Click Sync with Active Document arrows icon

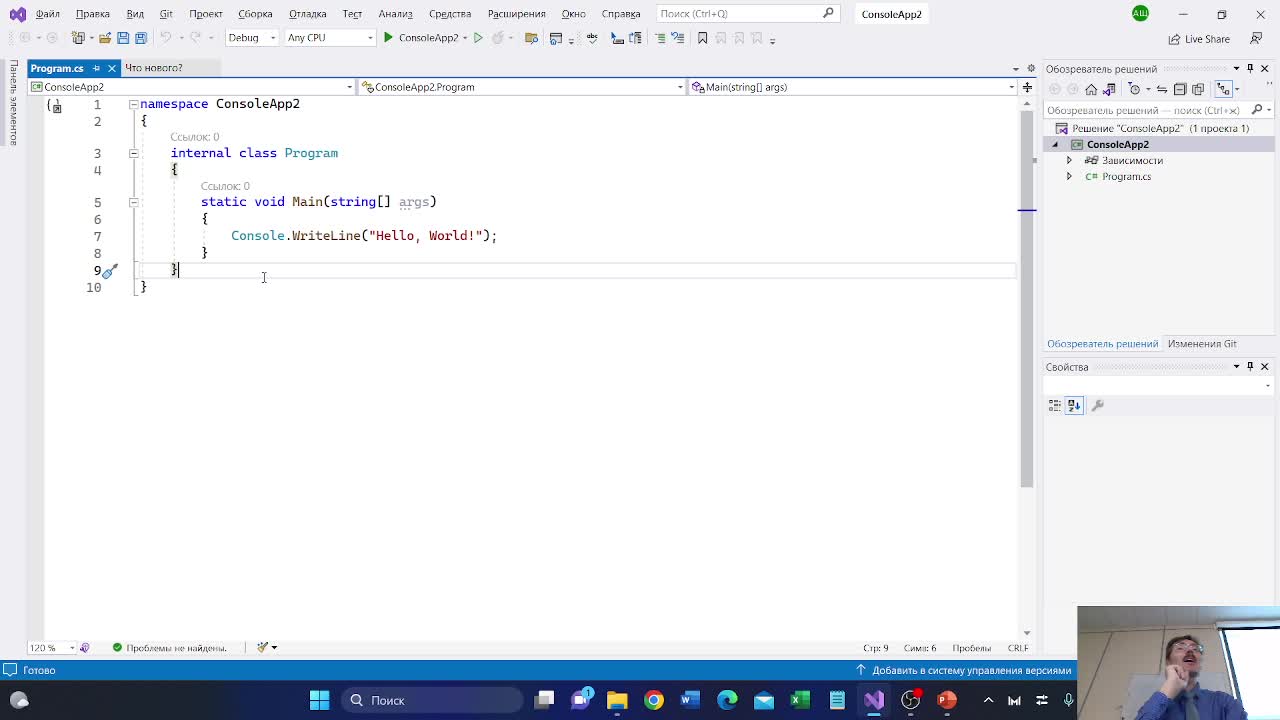(1162, 89)
